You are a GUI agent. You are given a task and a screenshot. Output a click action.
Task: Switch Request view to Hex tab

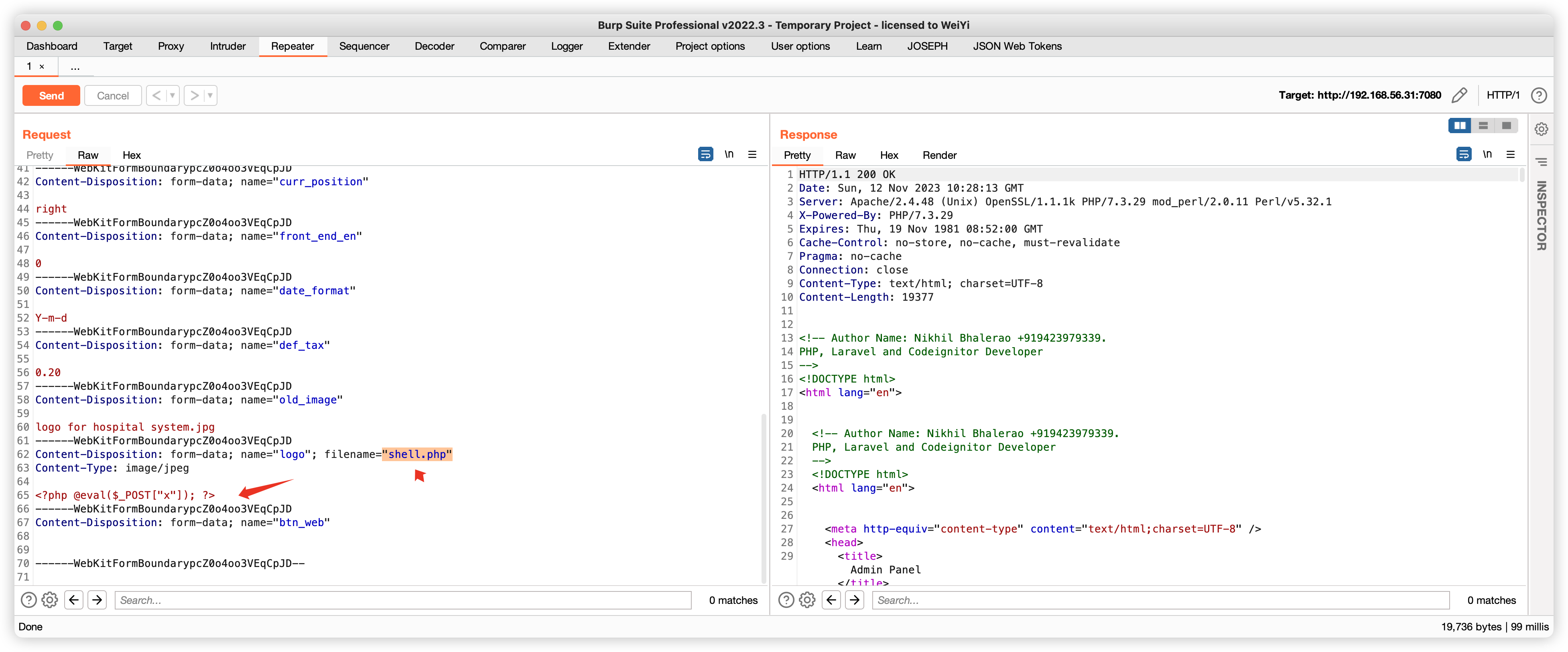(x=132, y=155)
